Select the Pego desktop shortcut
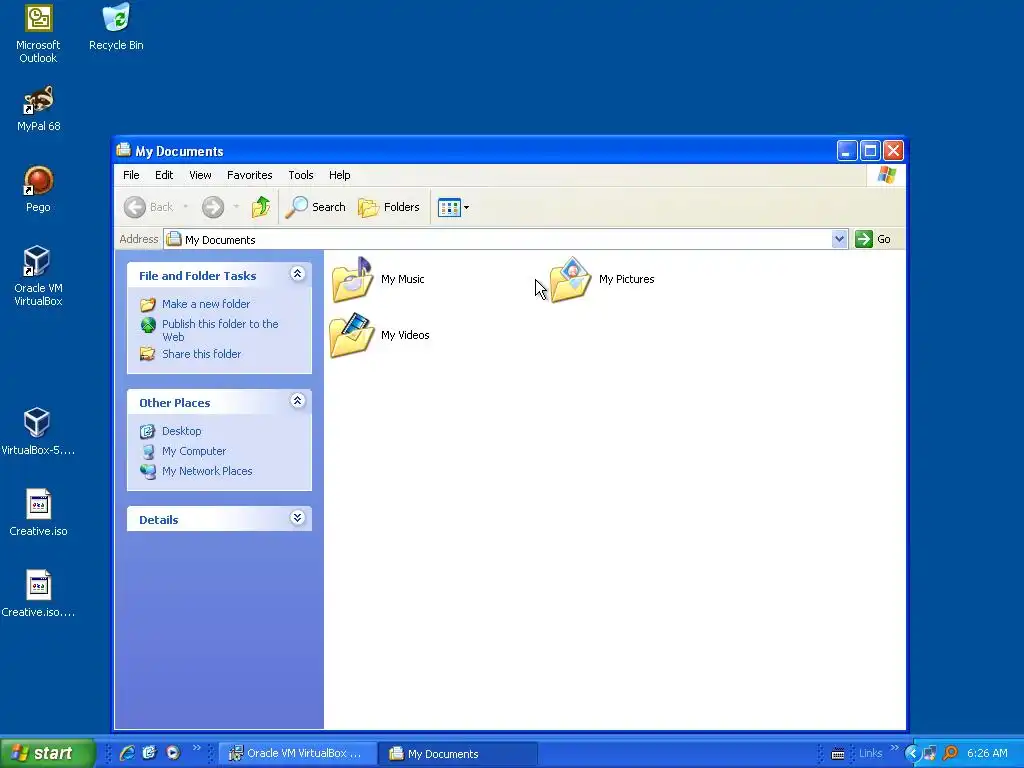 (38, 189)
